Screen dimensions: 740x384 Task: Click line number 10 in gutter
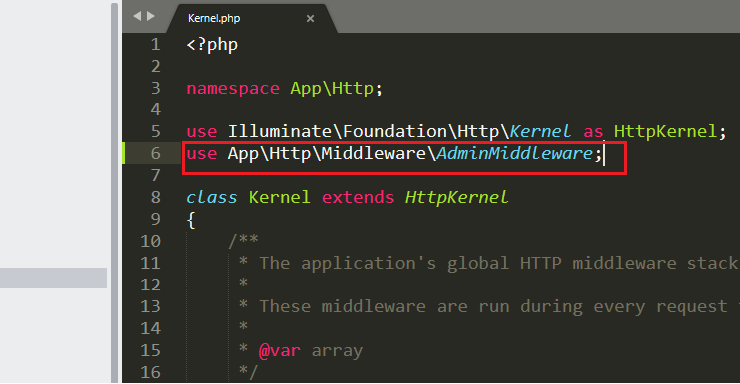[151, 241]
